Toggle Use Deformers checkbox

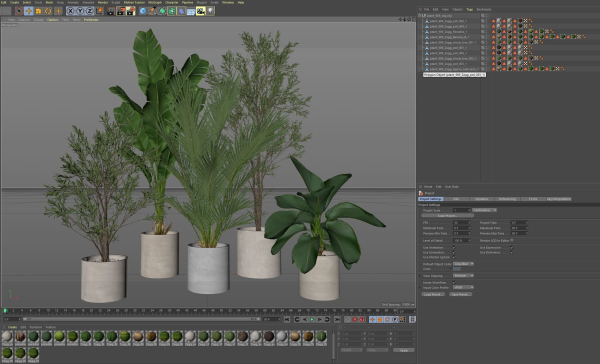tap(512, 253)
